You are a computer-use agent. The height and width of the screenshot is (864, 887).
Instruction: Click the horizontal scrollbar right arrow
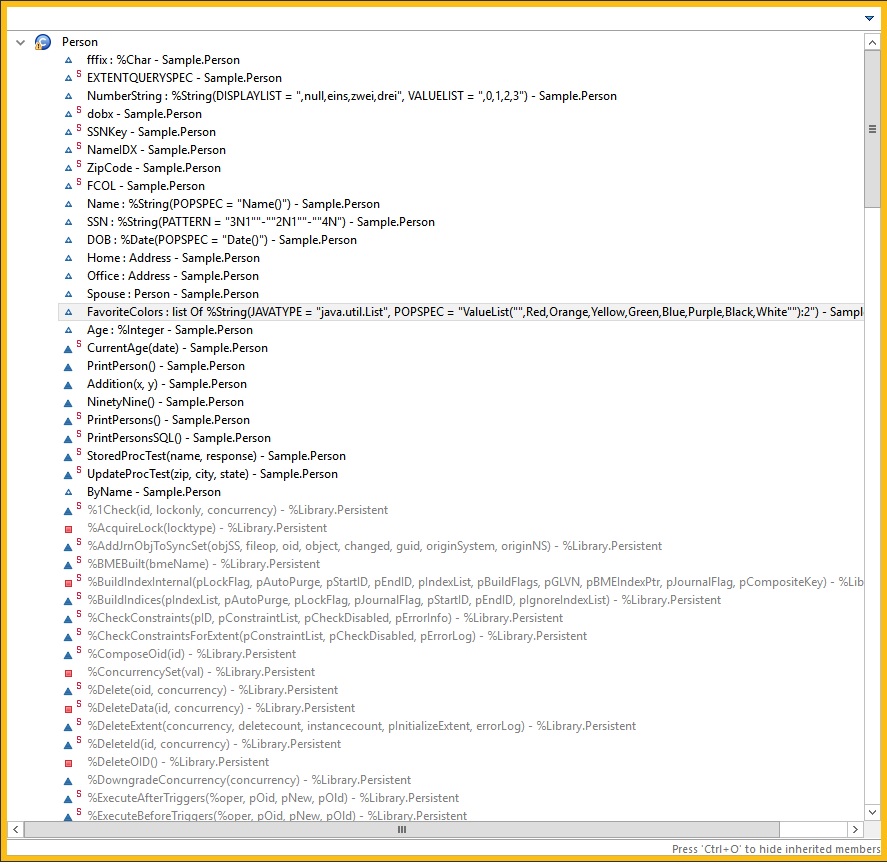[x=855, y=830]
